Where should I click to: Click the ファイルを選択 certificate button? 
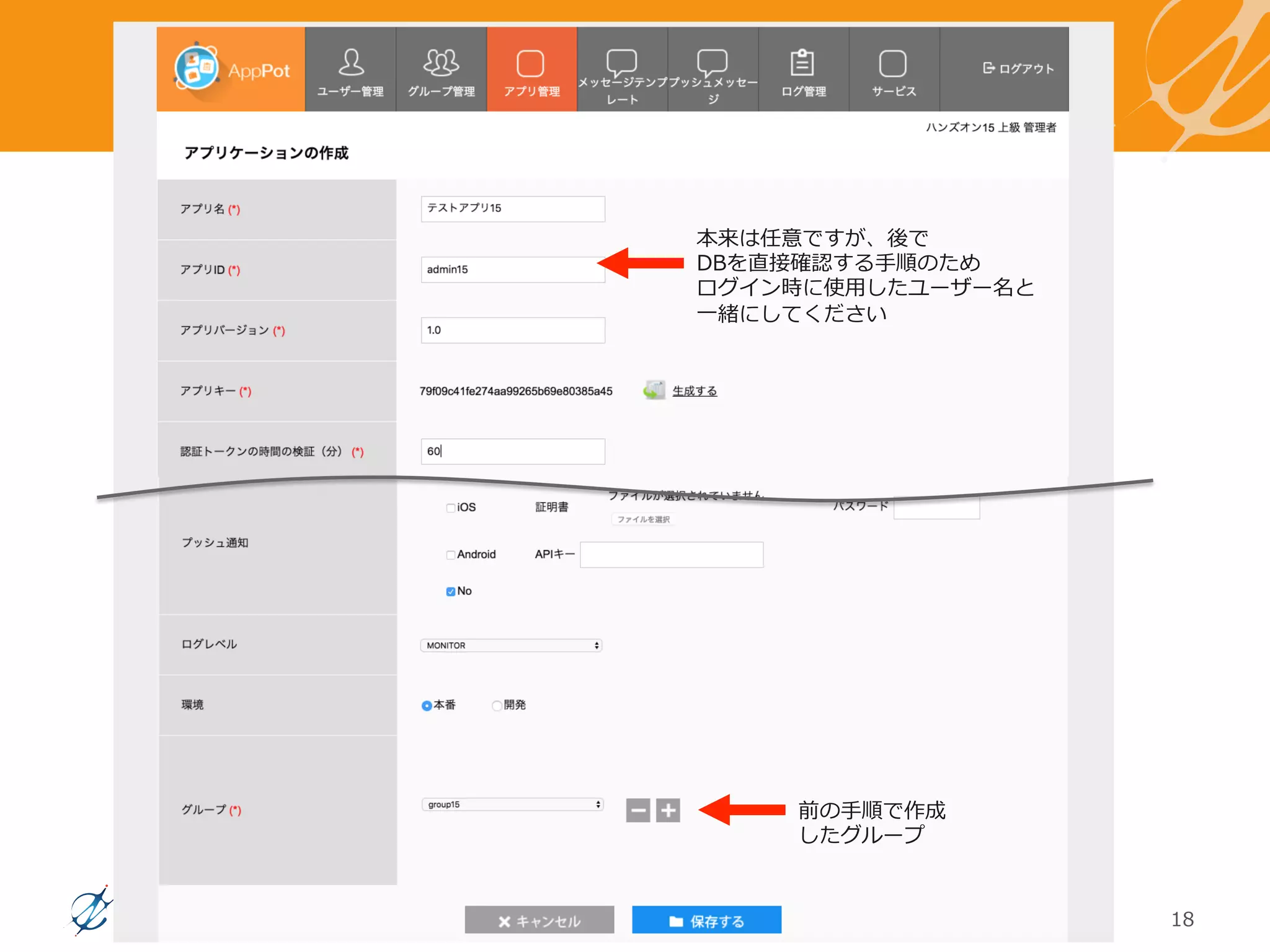(x=644, y=519)
